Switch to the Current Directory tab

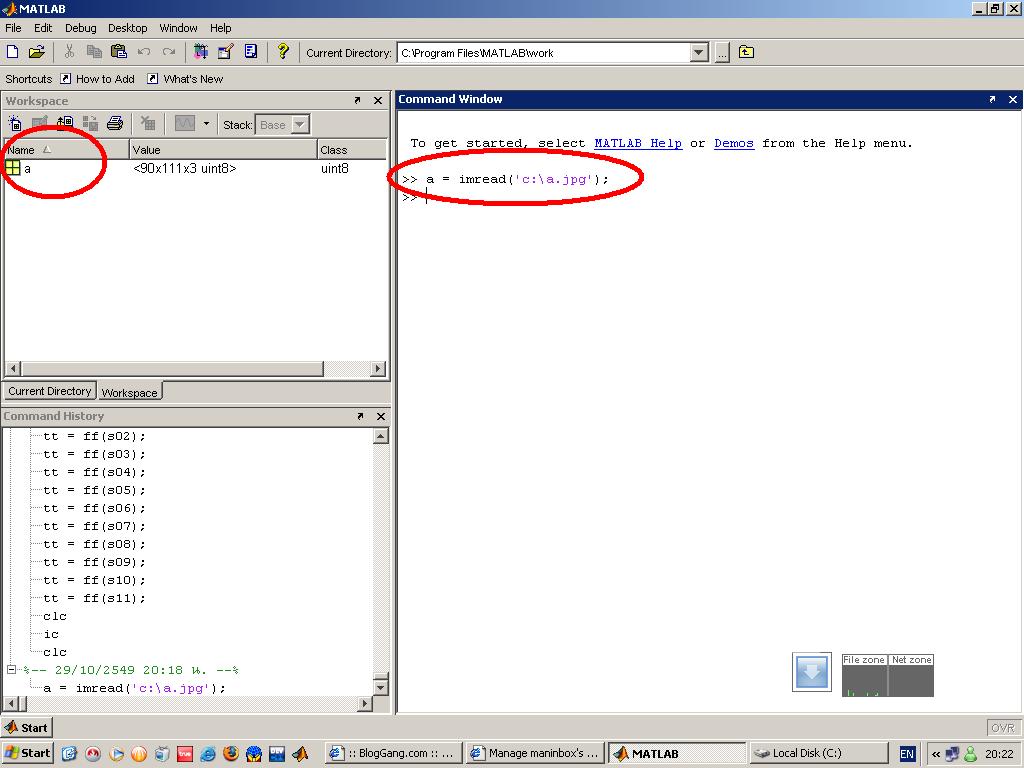pyautogui.click(x=50, y=391)
